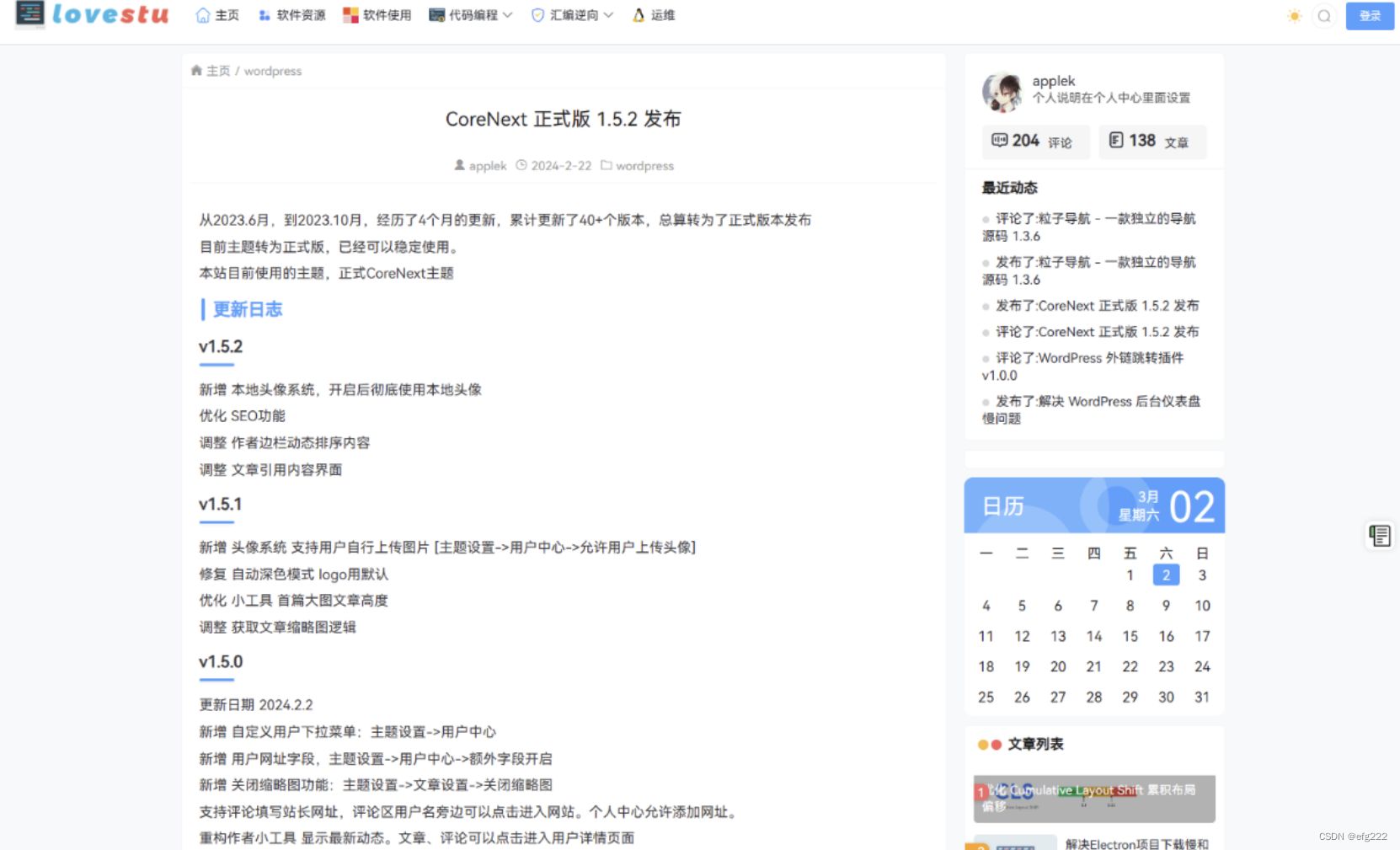Toggle light/dark mode with the sun icon
Viewport: 1400px width, 850px height.
pyautogui.click(x=1294, y=15)
